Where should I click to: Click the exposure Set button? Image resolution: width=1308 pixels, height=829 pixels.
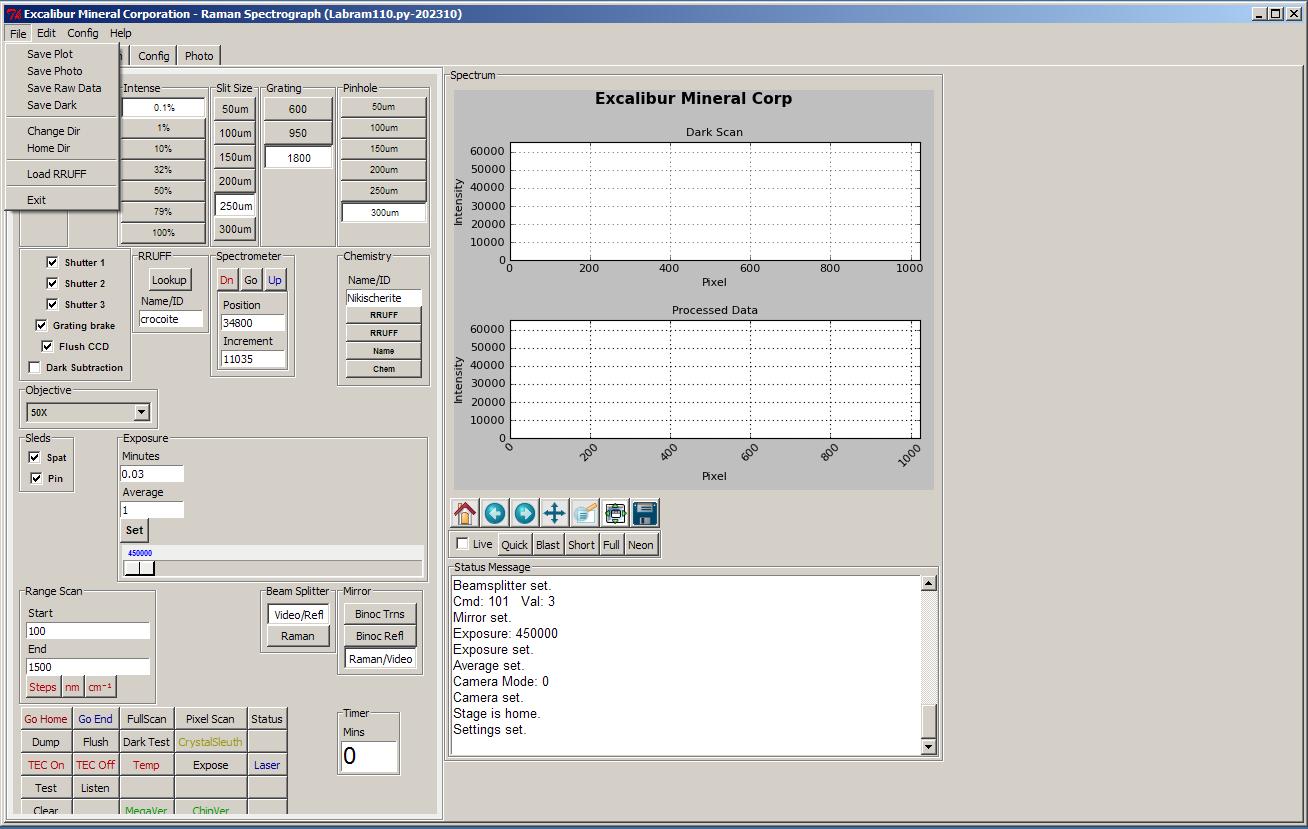pos(134,530)
